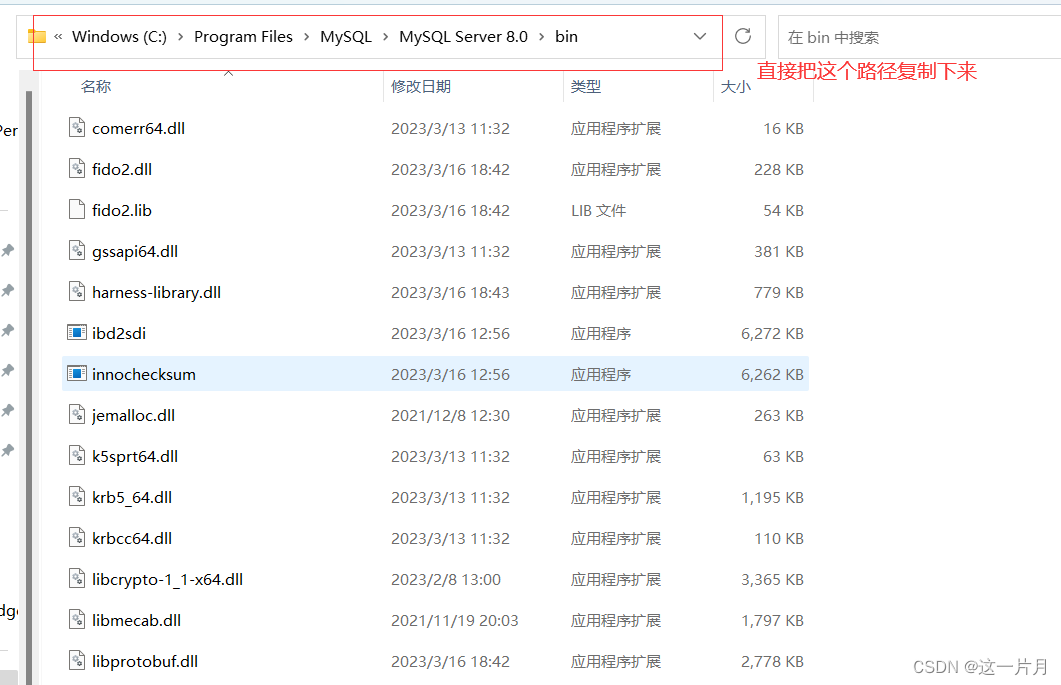Expand chevron after MySQL breadcrumb
This screenshot has height=685, width=1061.
[386, 37]
